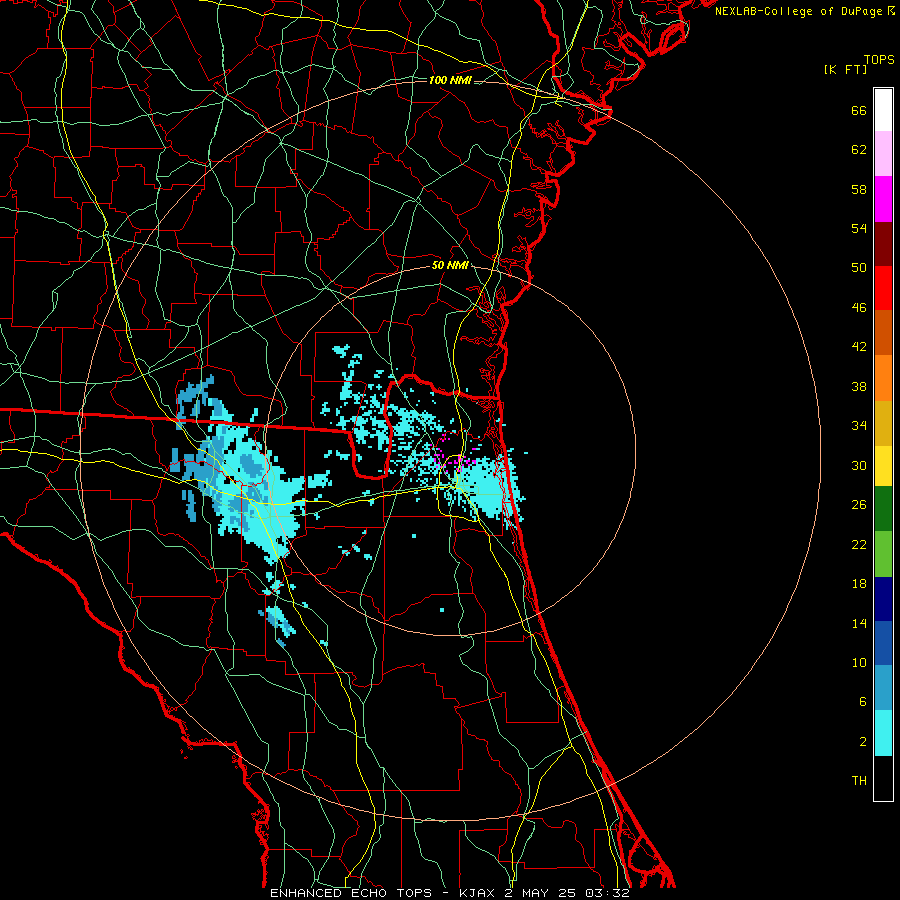Click the white swatch in the tops legend
The height and width of the screenshot is (900, 900).
(x=883, y=110)
